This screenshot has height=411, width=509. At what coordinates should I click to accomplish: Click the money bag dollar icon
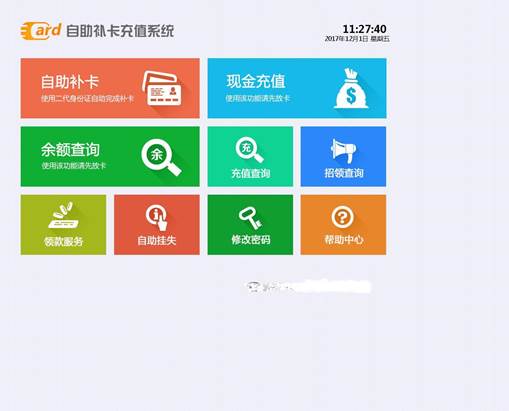tap(351, 88)
